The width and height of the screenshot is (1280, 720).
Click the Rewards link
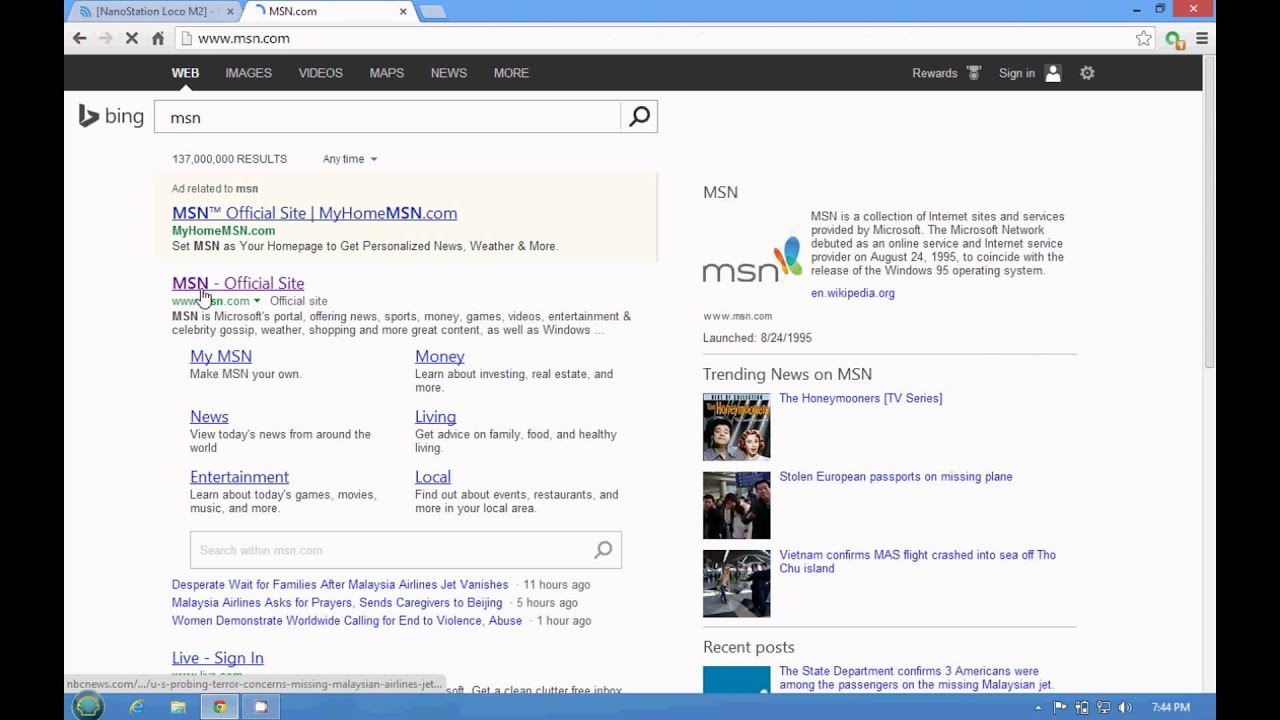935,73
